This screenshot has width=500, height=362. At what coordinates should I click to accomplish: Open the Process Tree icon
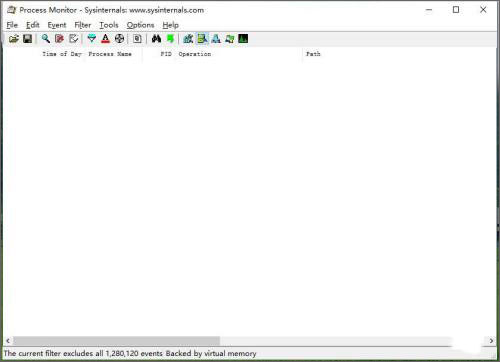(x=137, y=39)
